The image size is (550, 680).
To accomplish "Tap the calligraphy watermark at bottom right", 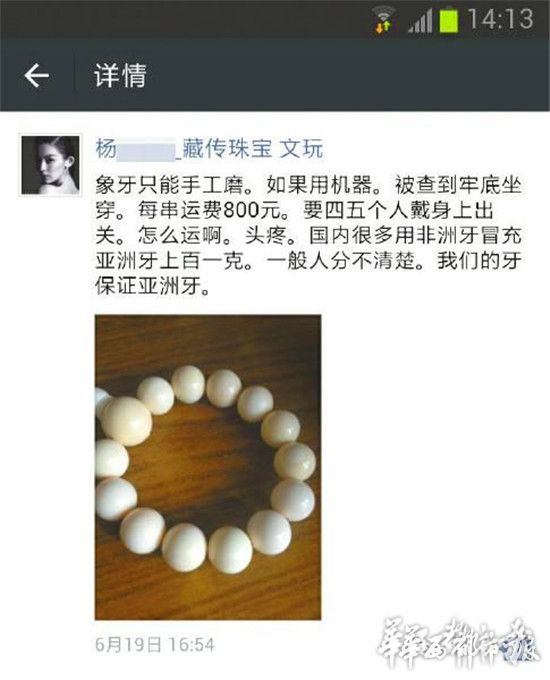I will click(x=458, y=644).
